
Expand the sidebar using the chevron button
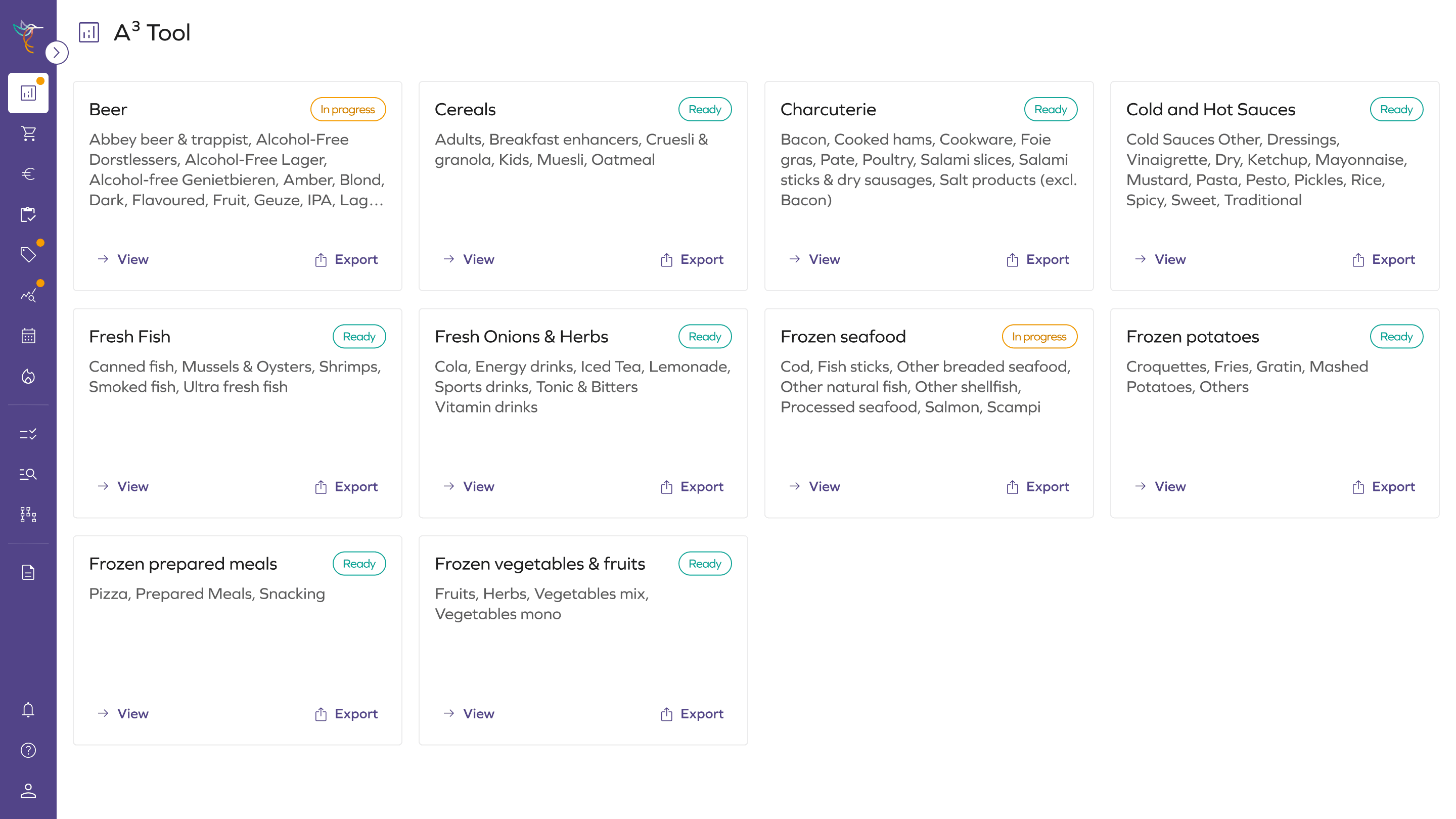coord(57,52)
